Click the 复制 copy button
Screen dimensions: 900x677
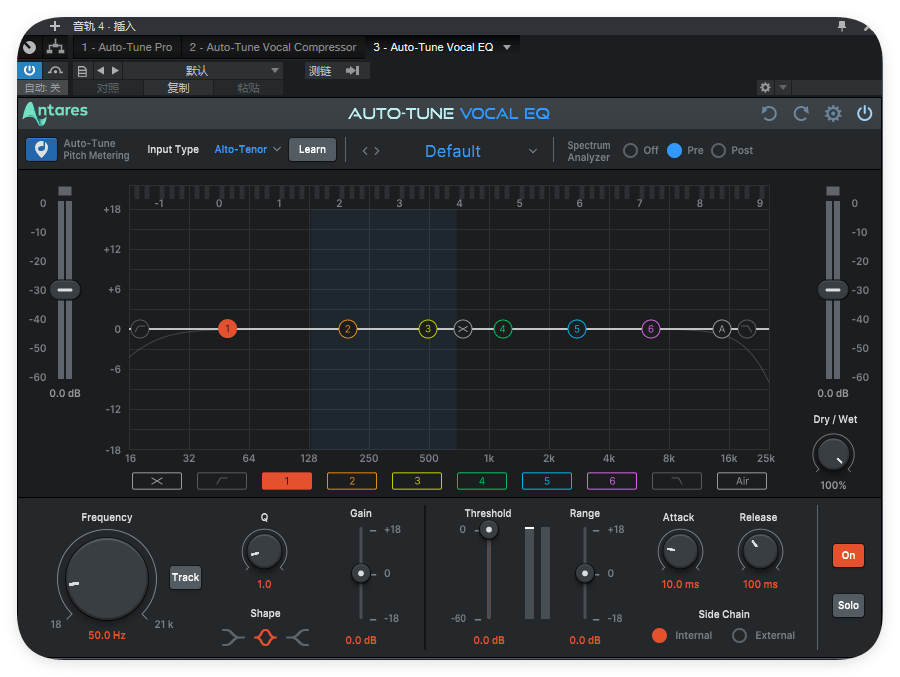pos(178,88)
